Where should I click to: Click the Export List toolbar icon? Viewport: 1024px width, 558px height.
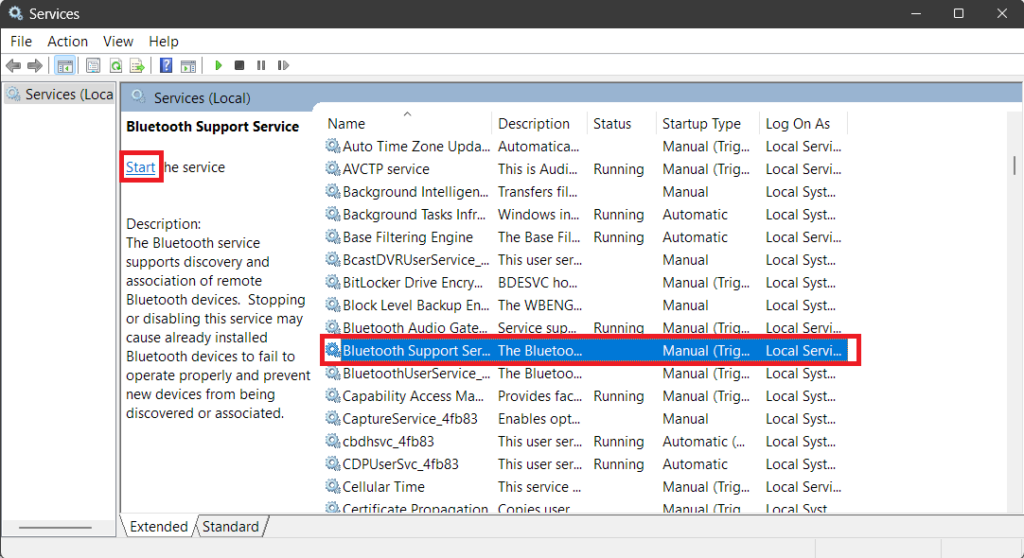click(137, 66)
